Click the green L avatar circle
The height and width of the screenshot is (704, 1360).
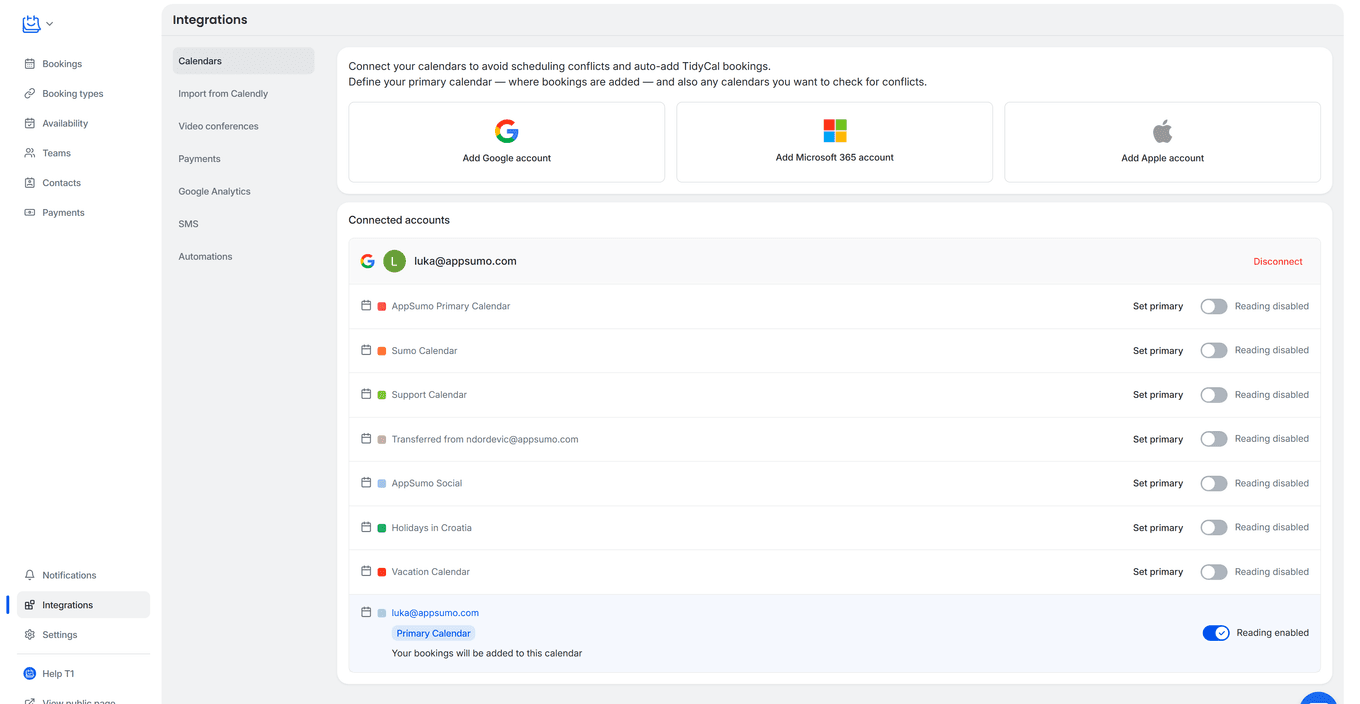pyautogui.click(x=394, y=261)
